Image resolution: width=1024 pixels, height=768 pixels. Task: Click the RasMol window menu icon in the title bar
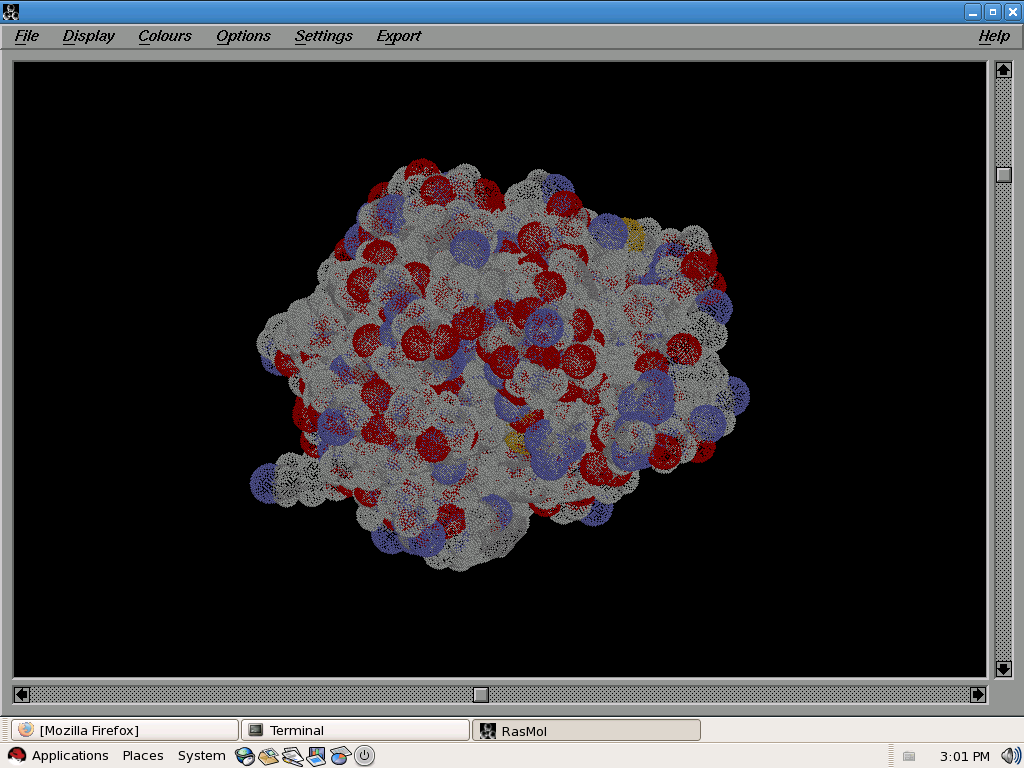point(11,12)
